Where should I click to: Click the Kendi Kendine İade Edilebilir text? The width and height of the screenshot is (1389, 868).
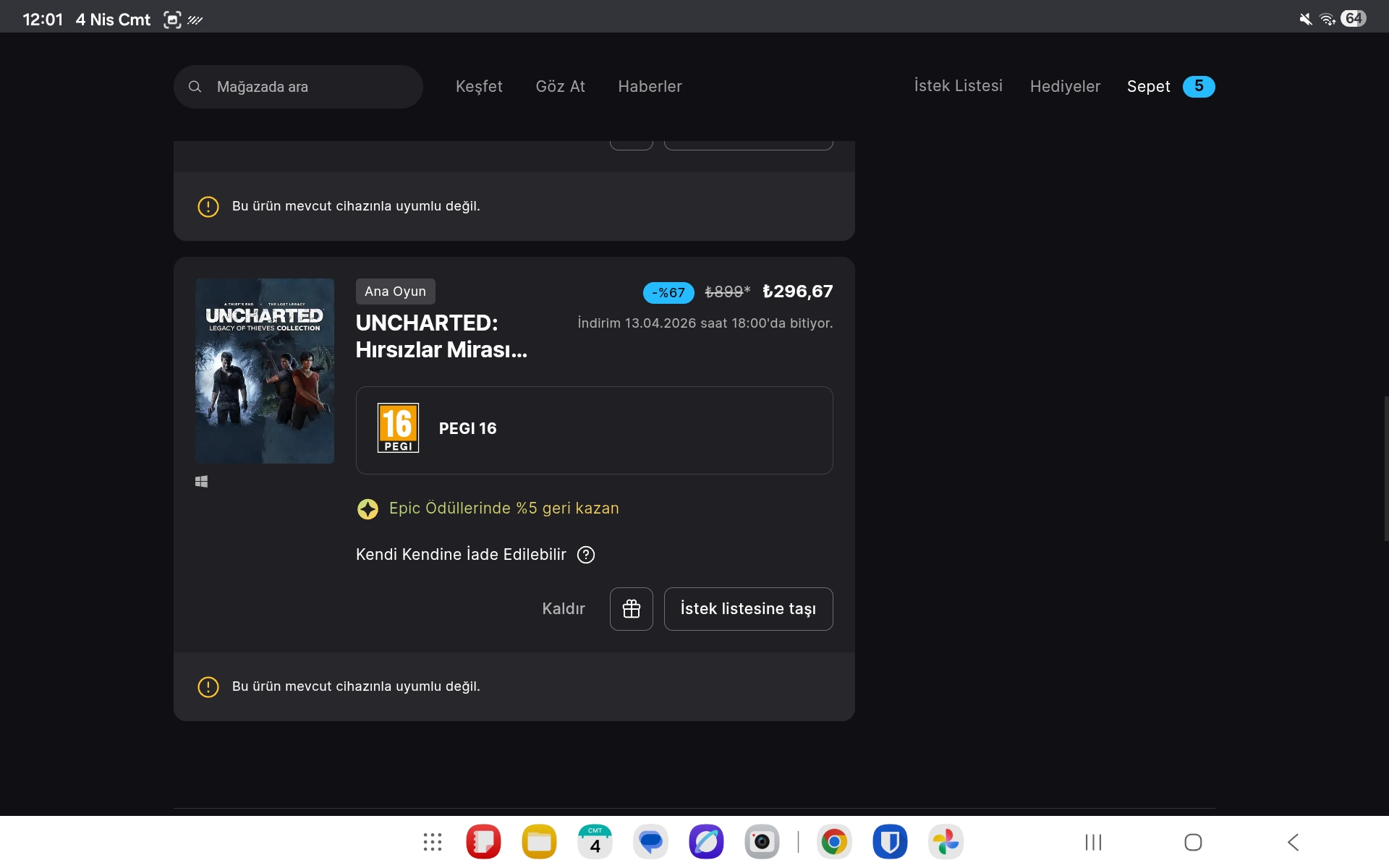[x=461, y=555]
